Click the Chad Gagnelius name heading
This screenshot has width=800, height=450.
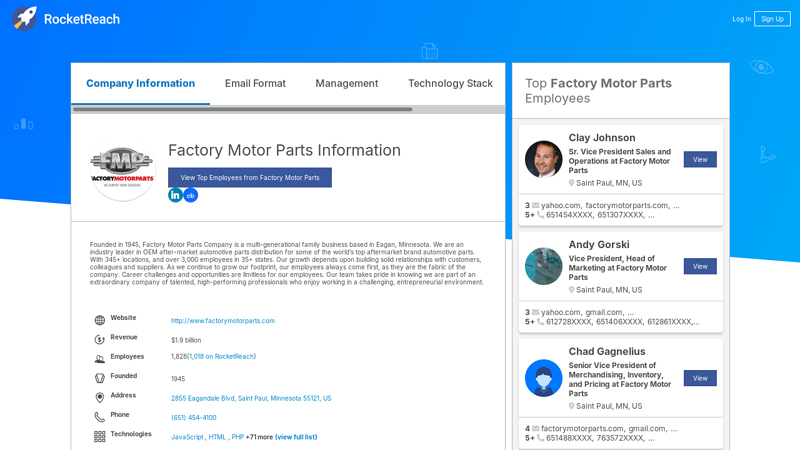tap(607, 352)
